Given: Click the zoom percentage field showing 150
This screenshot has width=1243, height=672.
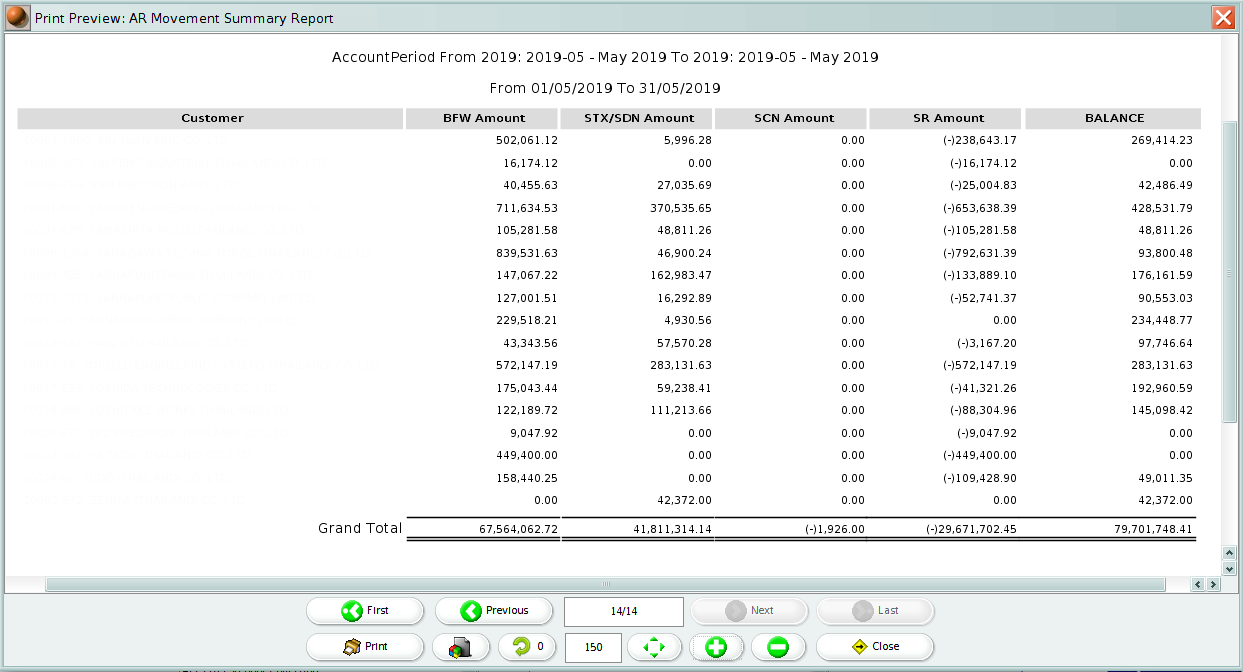Looking at the screenshot, I should [x=593, y=647].
